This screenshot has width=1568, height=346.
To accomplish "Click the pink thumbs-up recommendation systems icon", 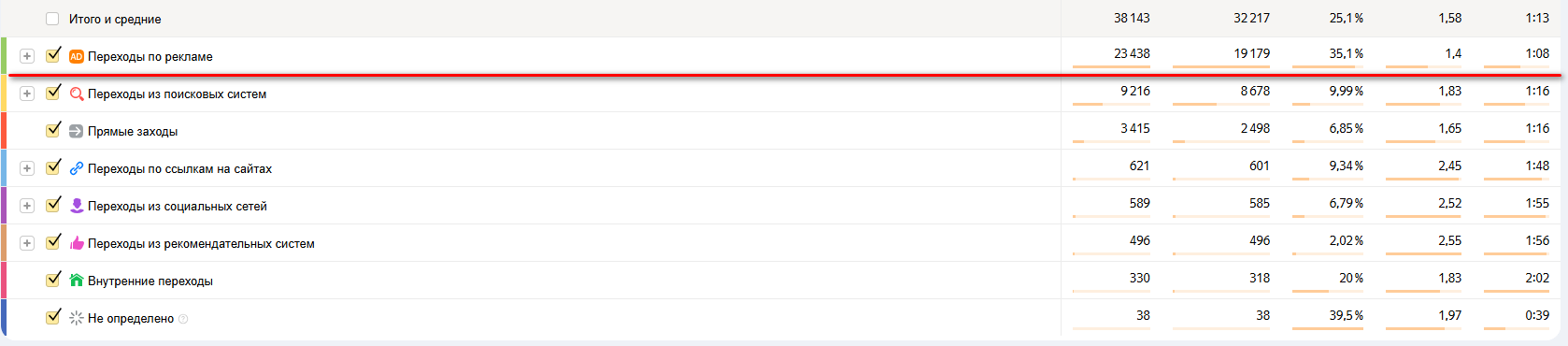I will 77,243.
